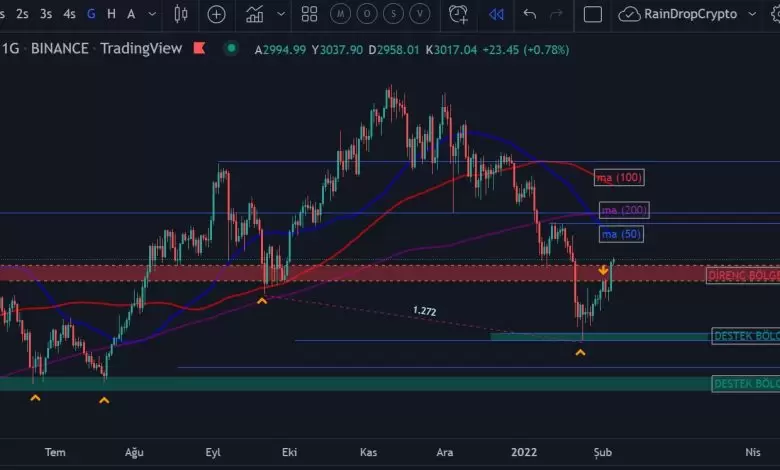
Task: Switch to the H interval
Action: pyautogui.click(x=111, y=14)
